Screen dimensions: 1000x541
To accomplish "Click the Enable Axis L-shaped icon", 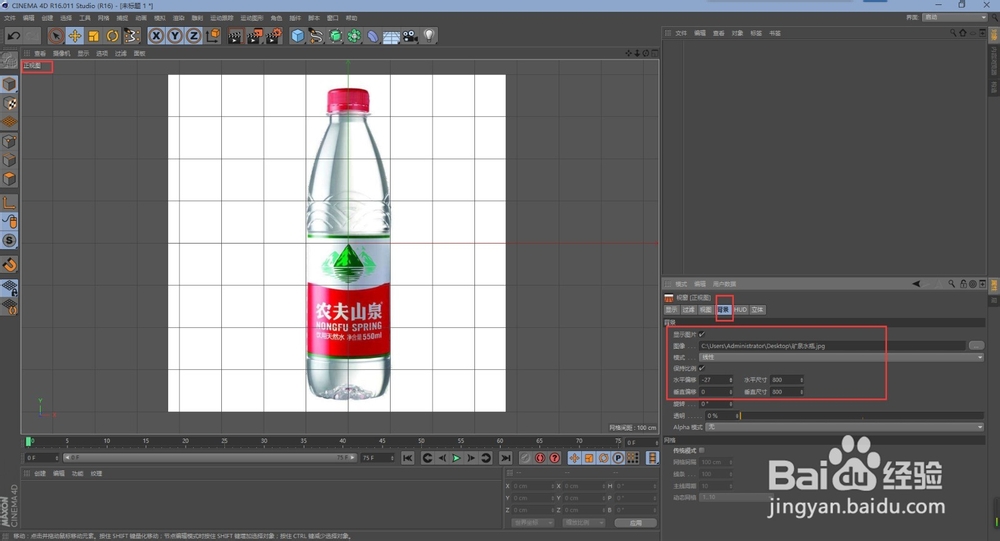I will [9, 203].
